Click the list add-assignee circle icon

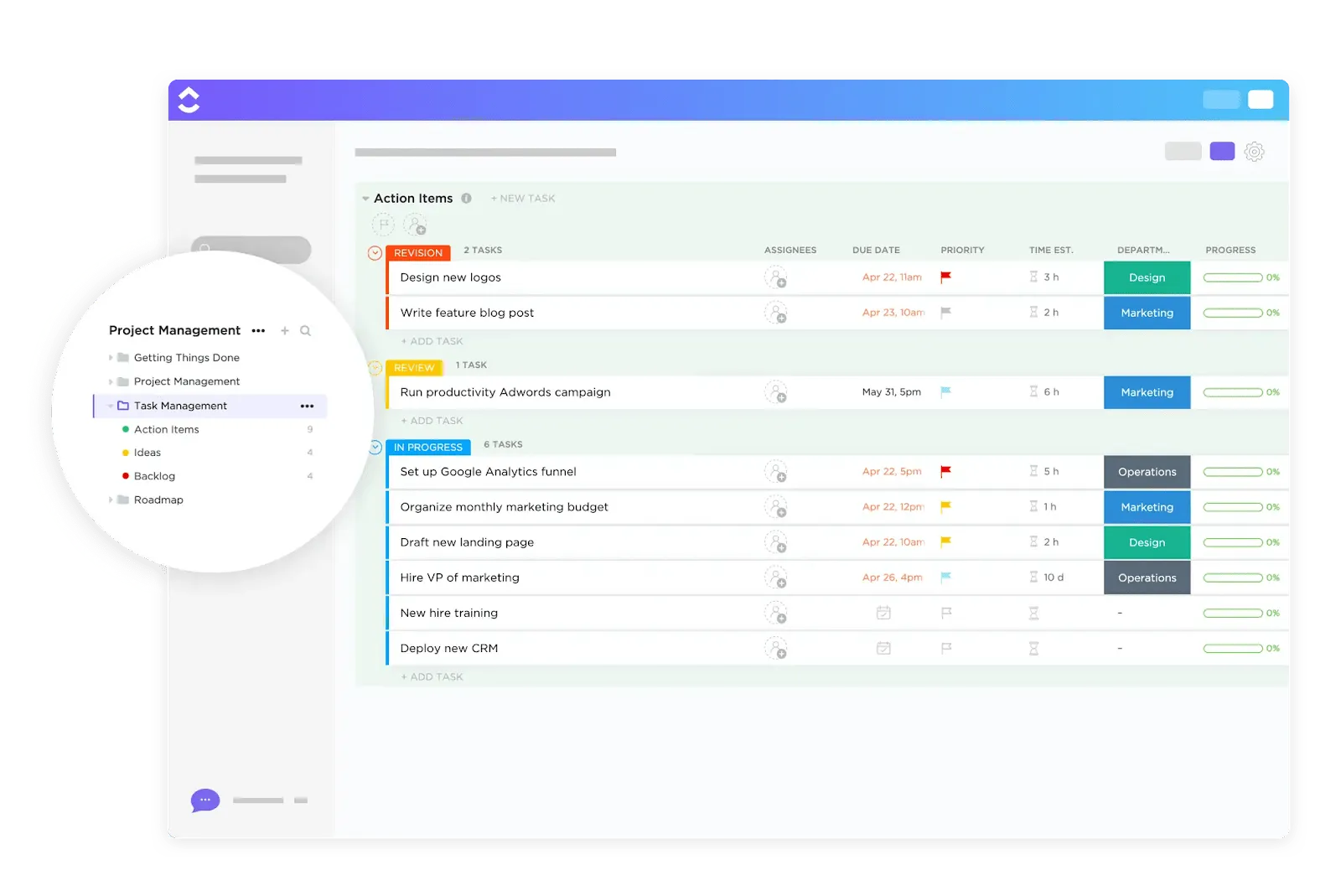(415, 225)
